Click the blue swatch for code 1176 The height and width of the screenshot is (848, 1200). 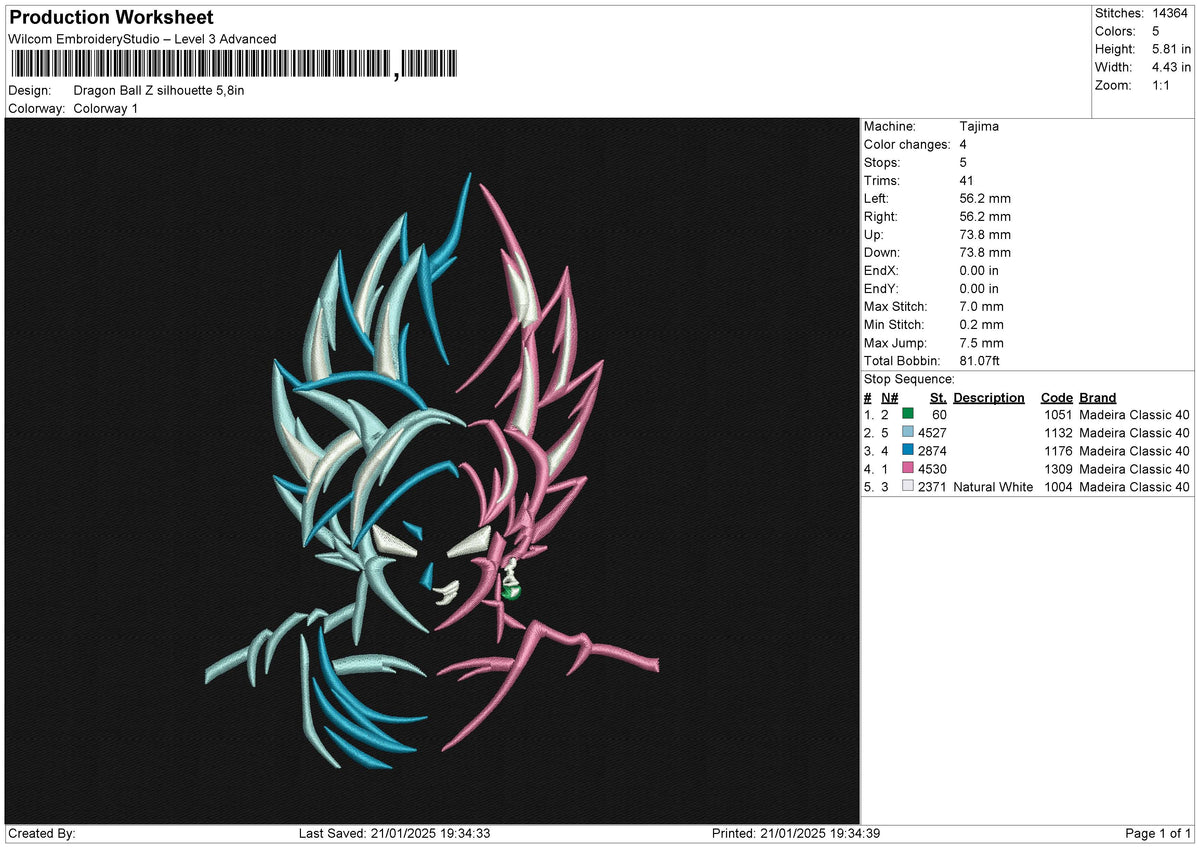click(908, 450)
